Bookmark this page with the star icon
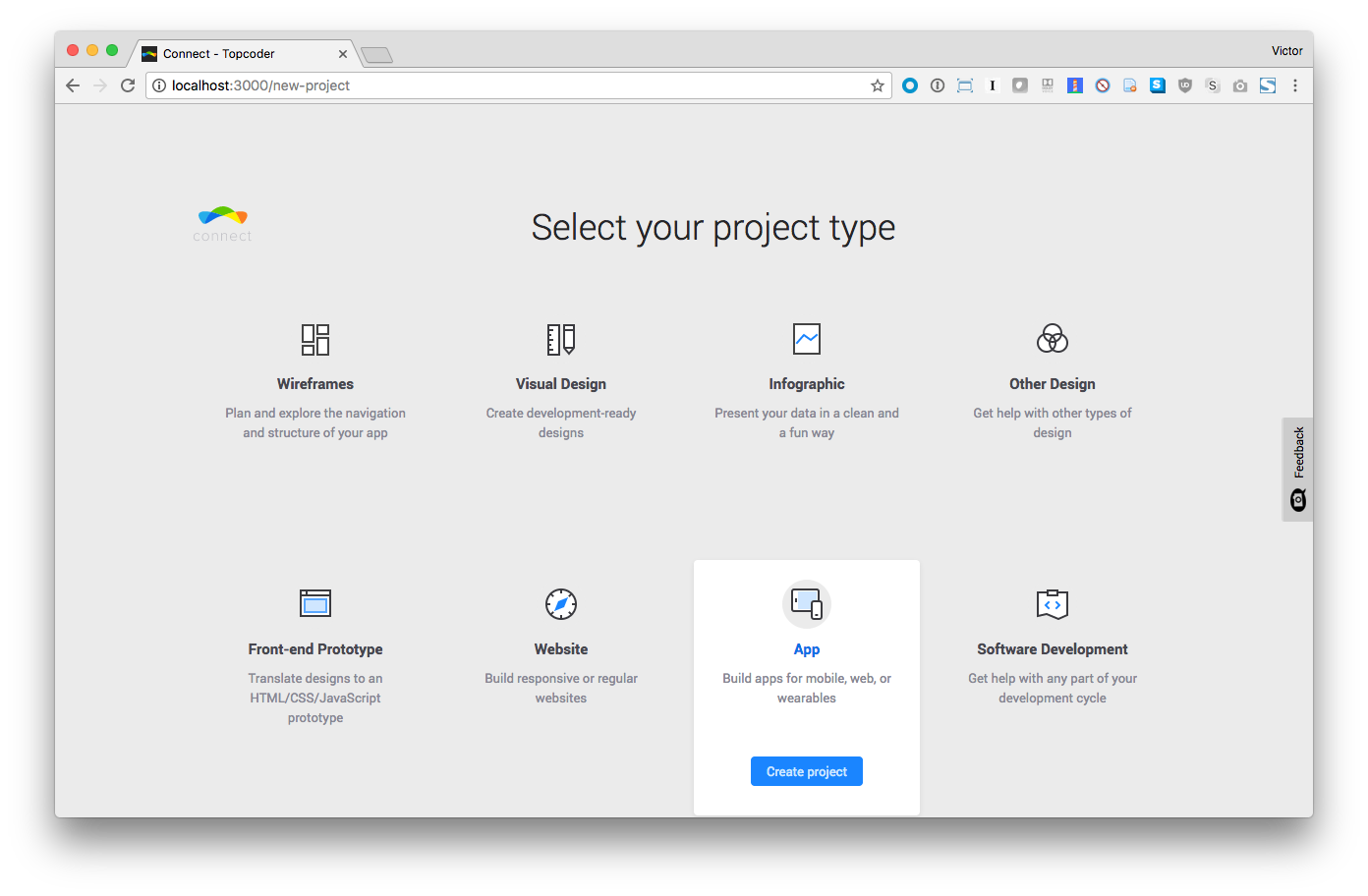The width and height of the screenshot is (1368, 896). (878, 85)
